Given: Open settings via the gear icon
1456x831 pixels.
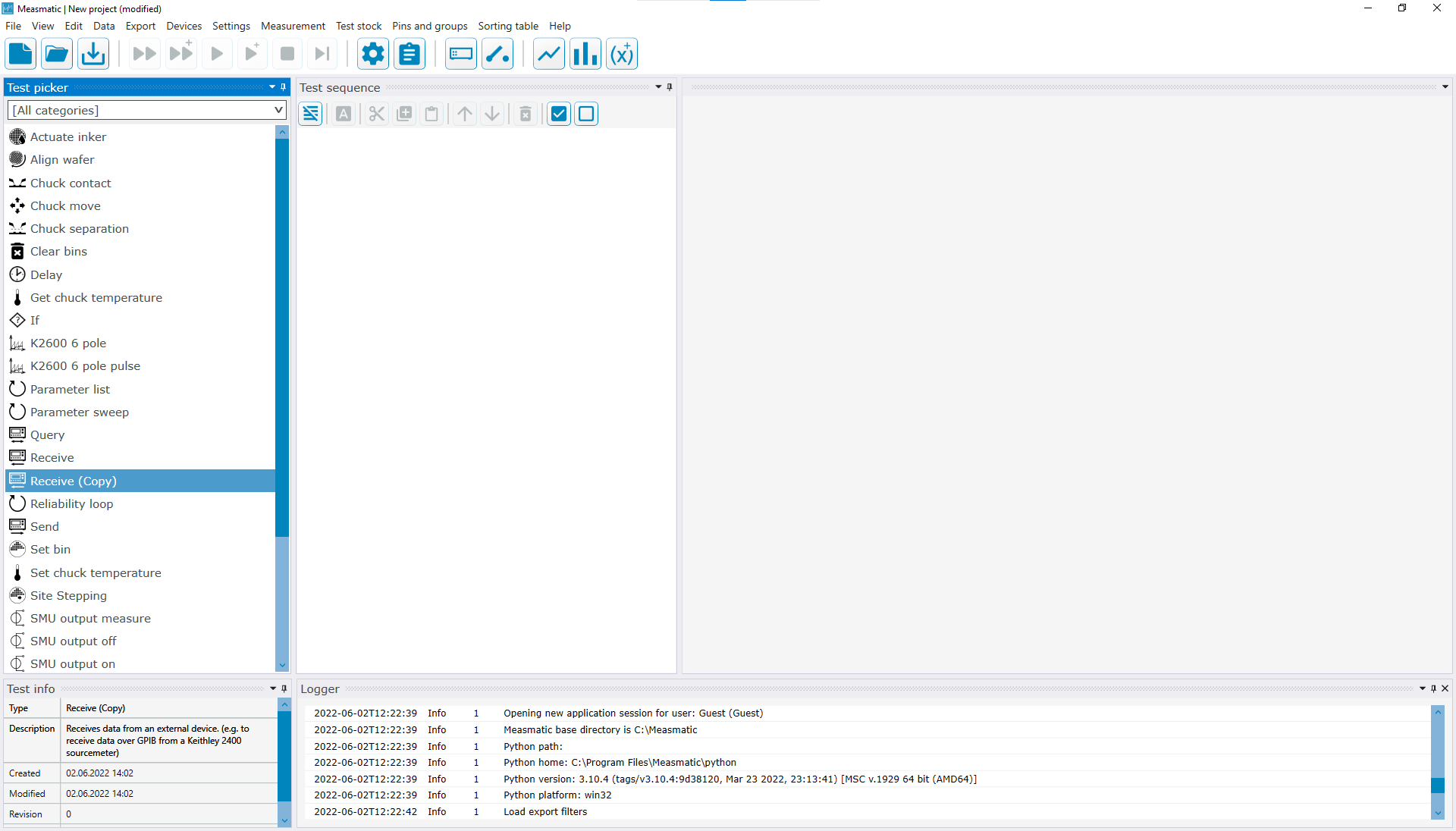Looking at the screenshot, I should [x=373, y=54].
